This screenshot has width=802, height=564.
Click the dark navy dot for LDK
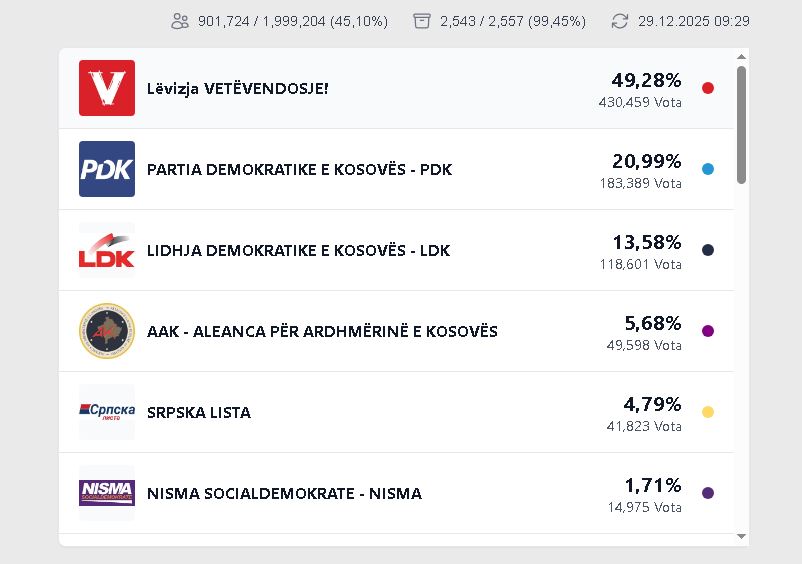pyautogui.click(x=708, y=250)
